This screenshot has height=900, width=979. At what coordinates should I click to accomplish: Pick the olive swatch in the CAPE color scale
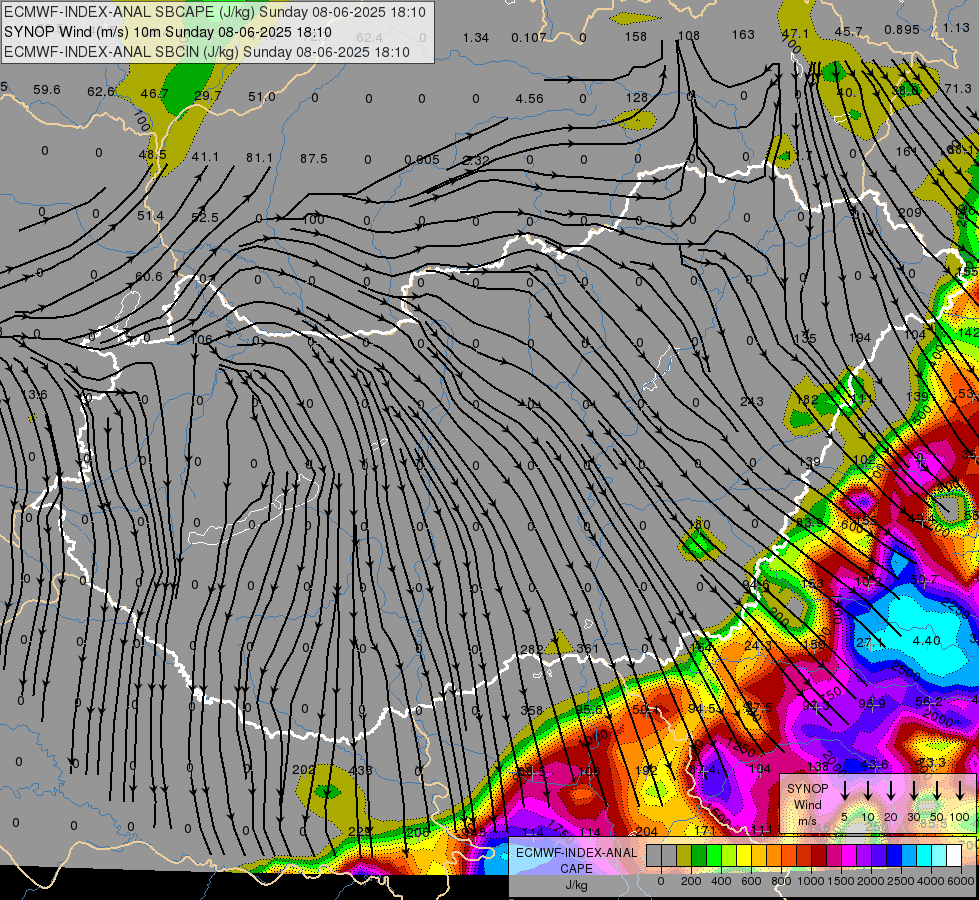[684, 856]
